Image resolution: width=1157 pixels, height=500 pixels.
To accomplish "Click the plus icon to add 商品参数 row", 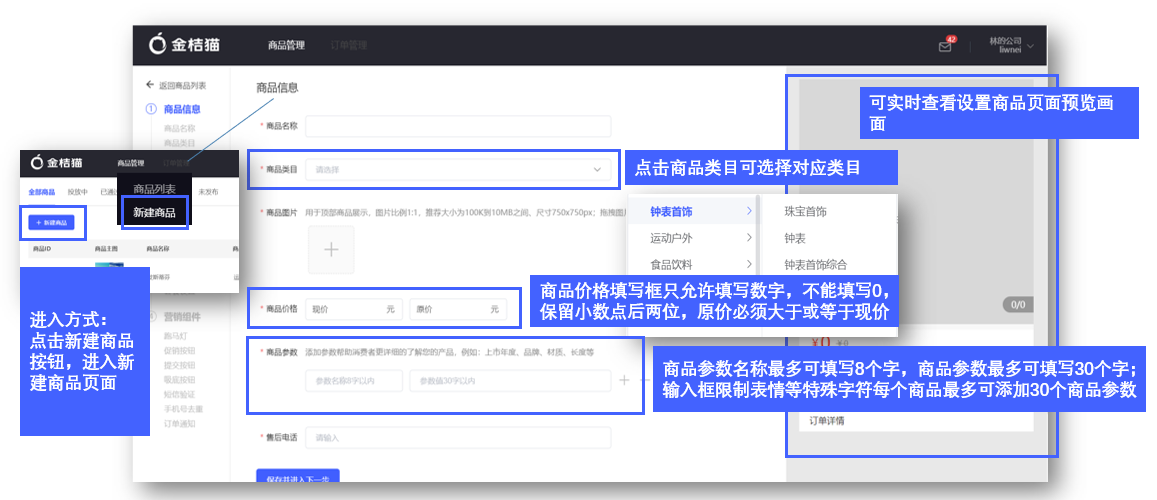I will (624, 381).
